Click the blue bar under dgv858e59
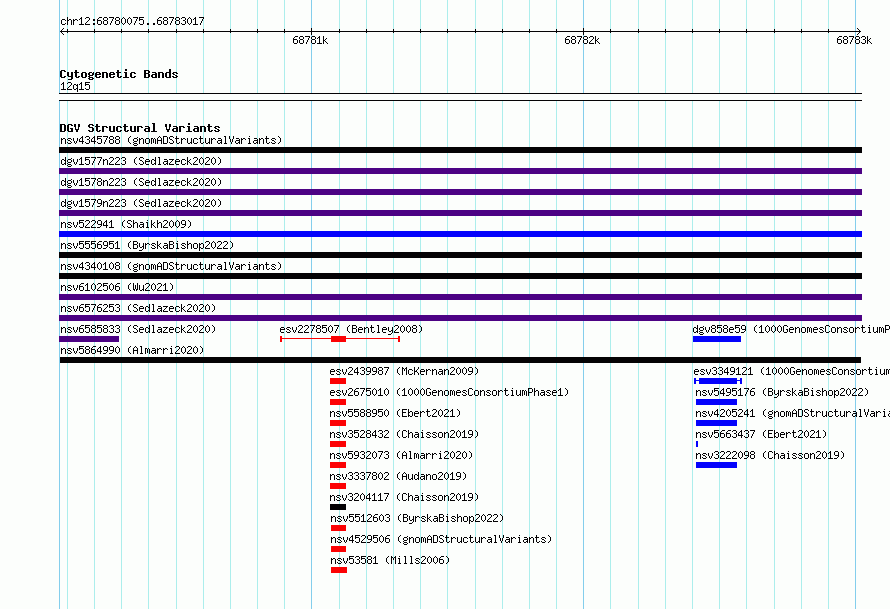The width and height of the screenshot is (890, 609). pyautogui.click(x=717, y=339)
